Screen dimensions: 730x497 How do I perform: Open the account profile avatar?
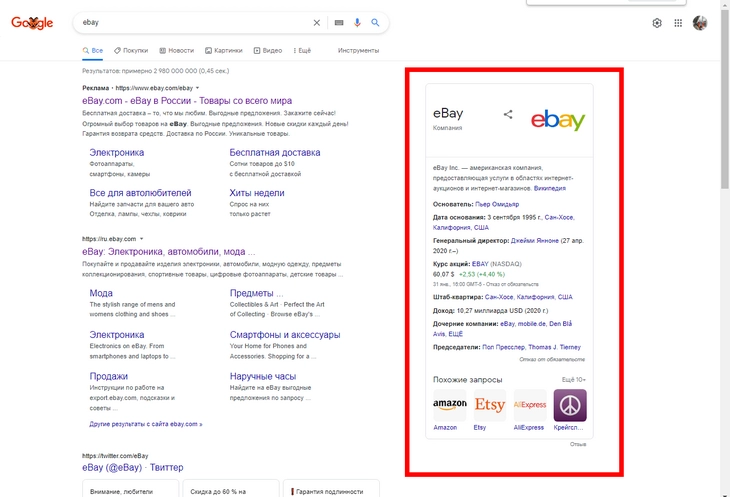[700, 22]
